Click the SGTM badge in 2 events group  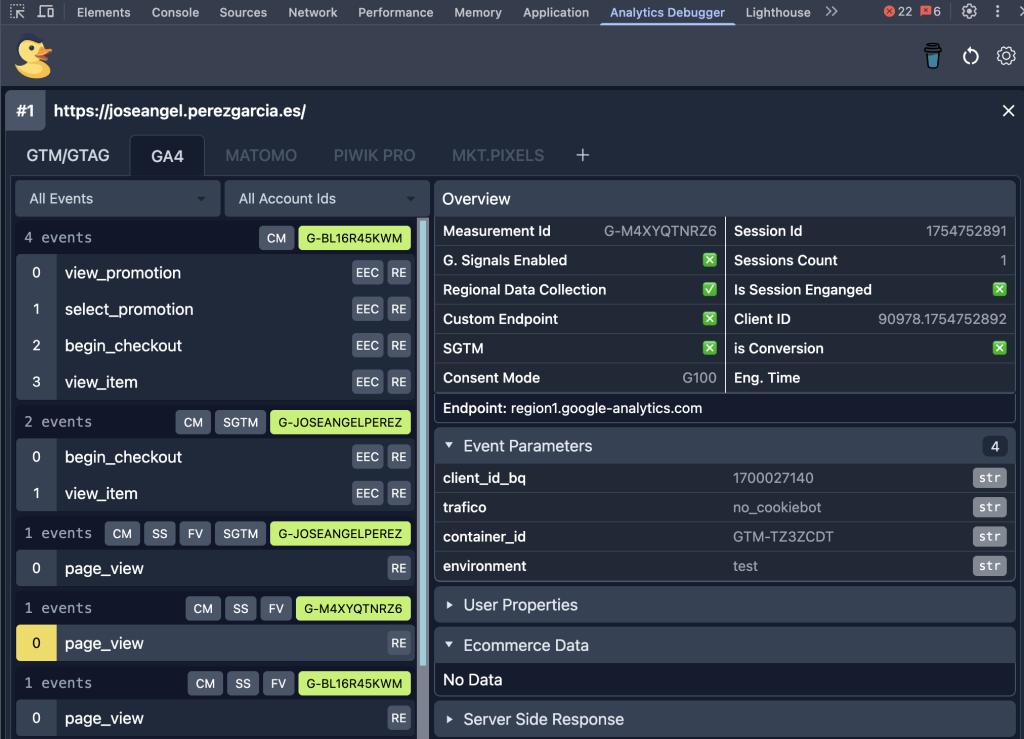point(240,422)
